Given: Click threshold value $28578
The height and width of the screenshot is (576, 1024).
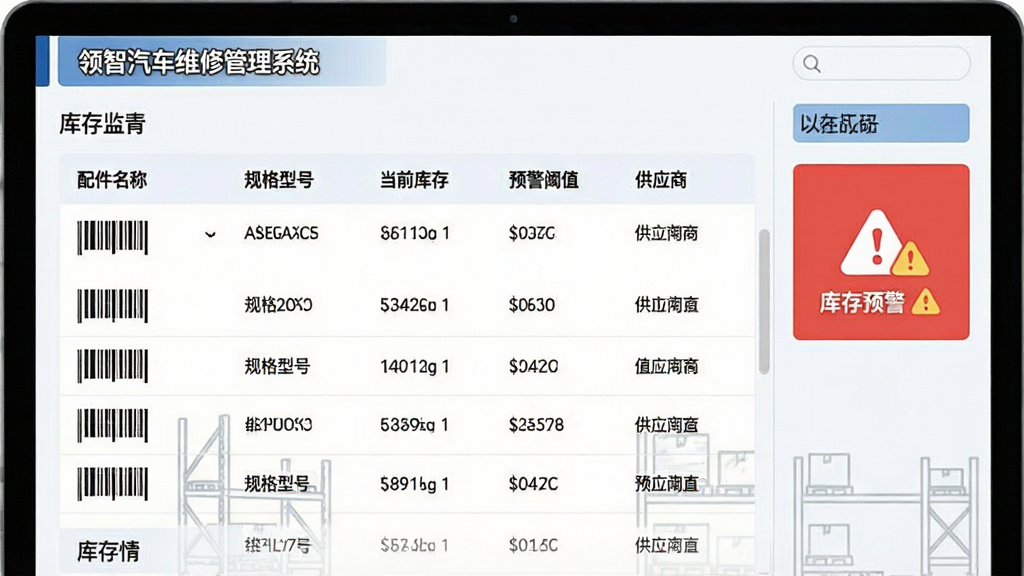Looking at the screenshot, I should tap(536, 425).
